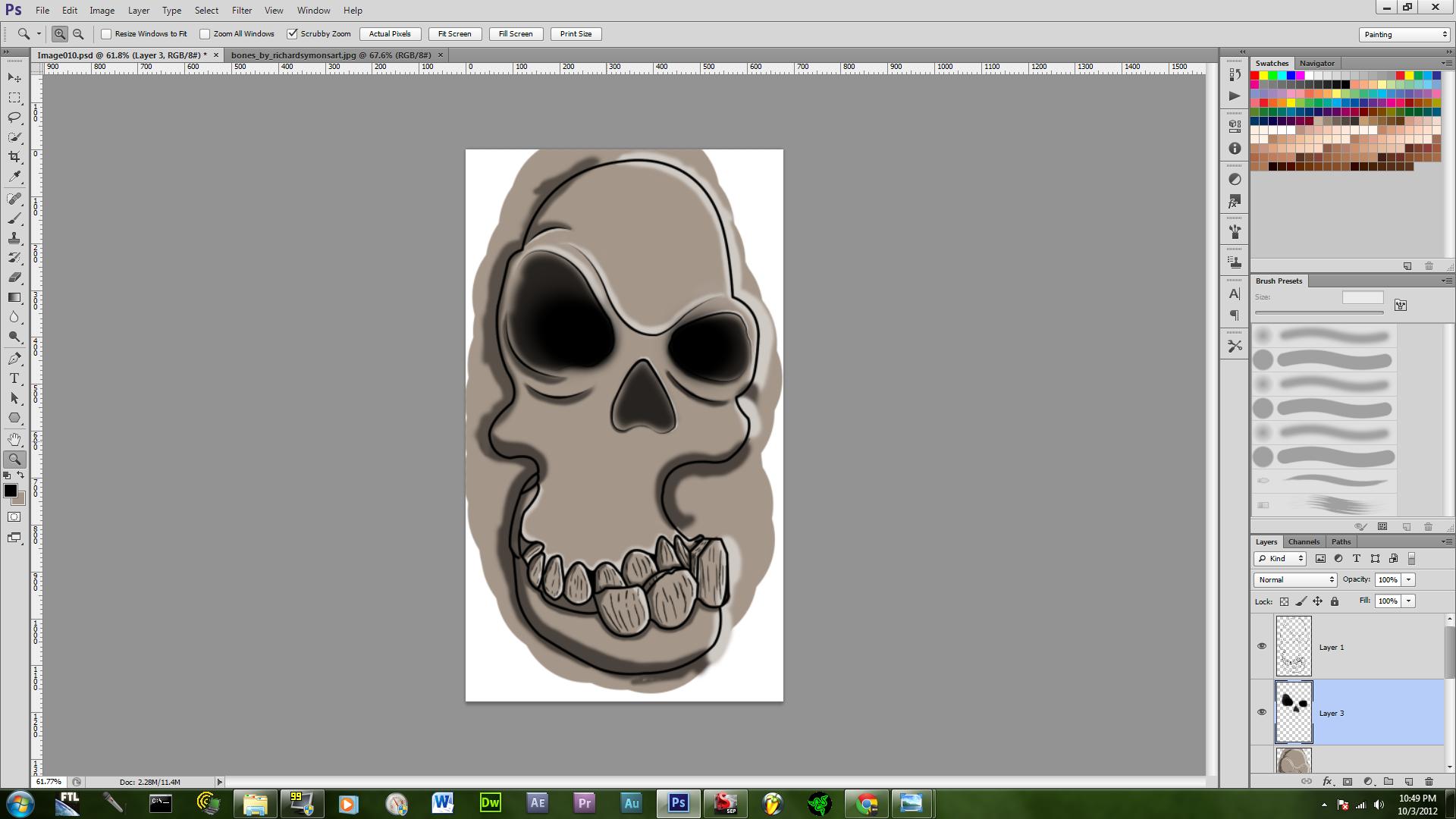
Task: Select the Rectangular Marquee tool
Action: point(14,98)
